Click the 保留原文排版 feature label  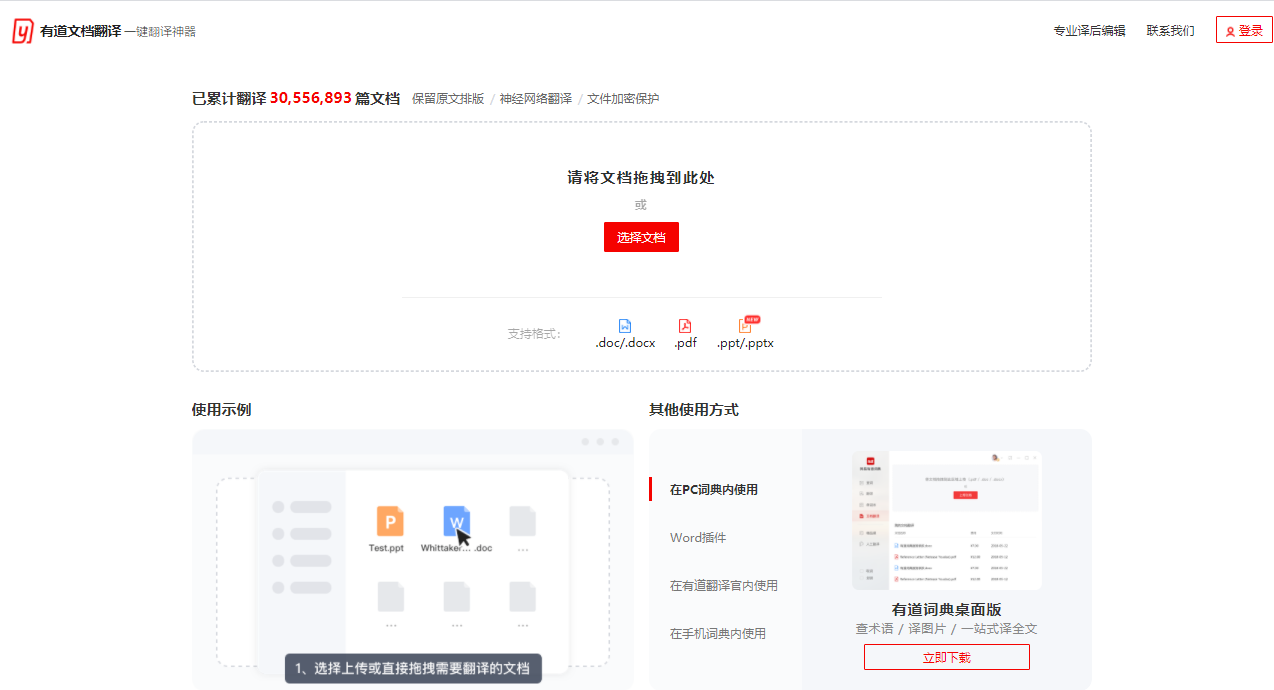(x=448, y=98)
